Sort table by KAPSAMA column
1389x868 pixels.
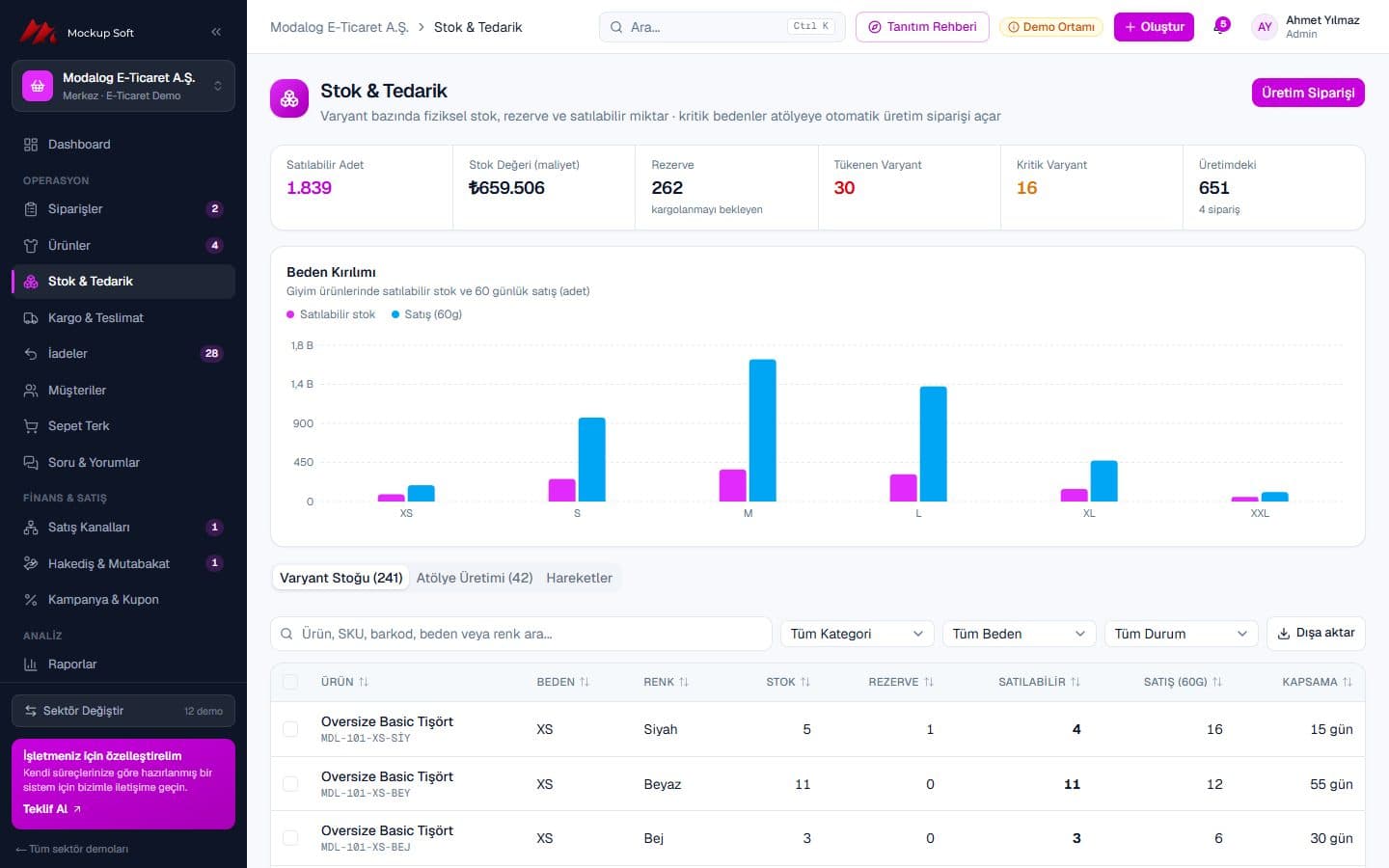tap(1317, 682)
